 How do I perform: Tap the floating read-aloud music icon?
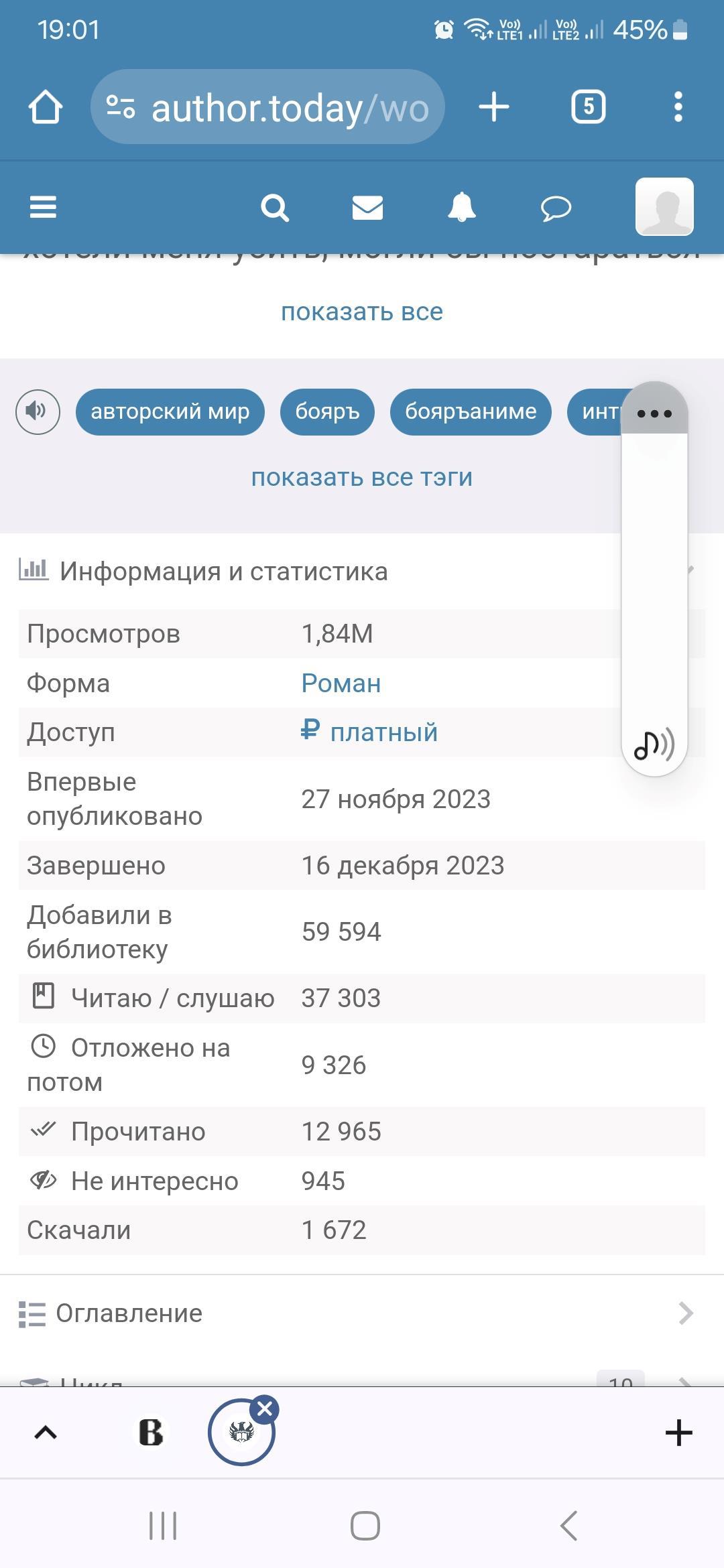(654, 744)
